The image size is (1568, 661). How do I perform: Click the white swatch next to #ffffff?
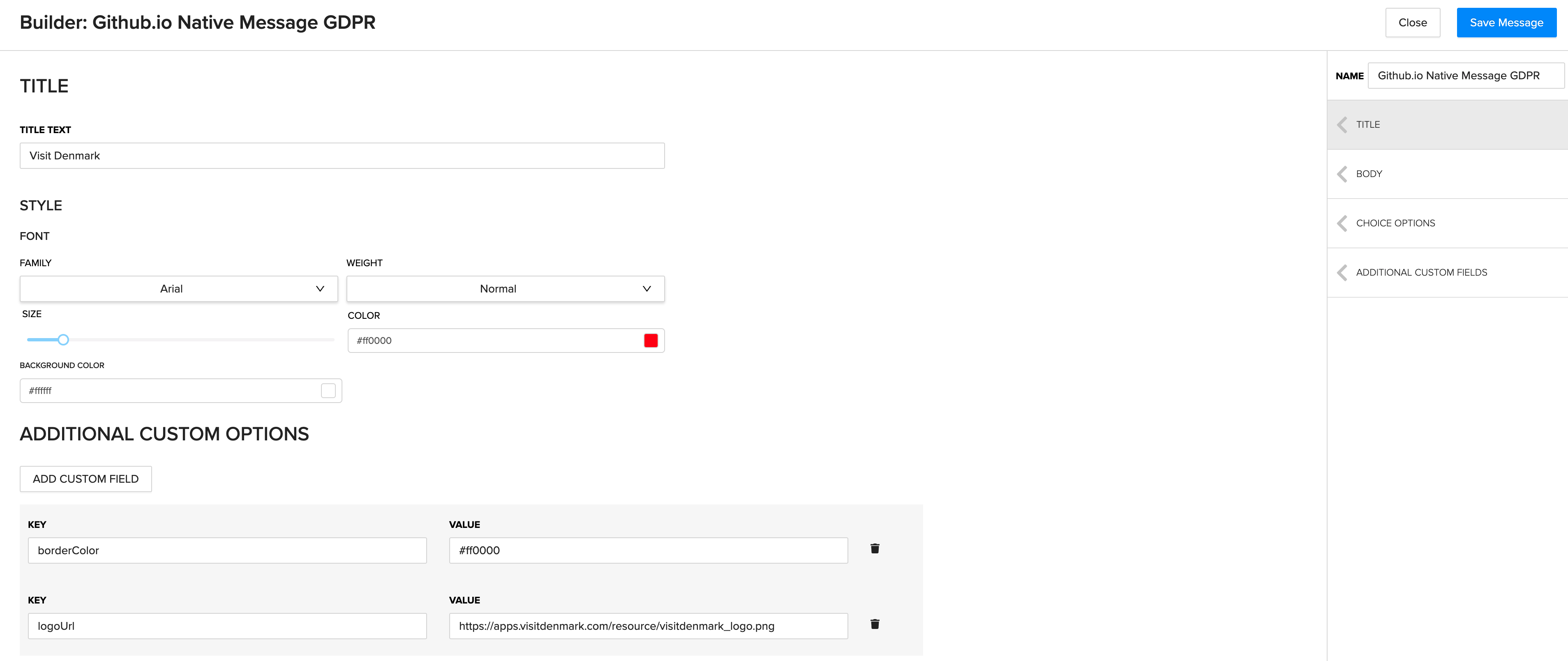(x=329, y=390)
